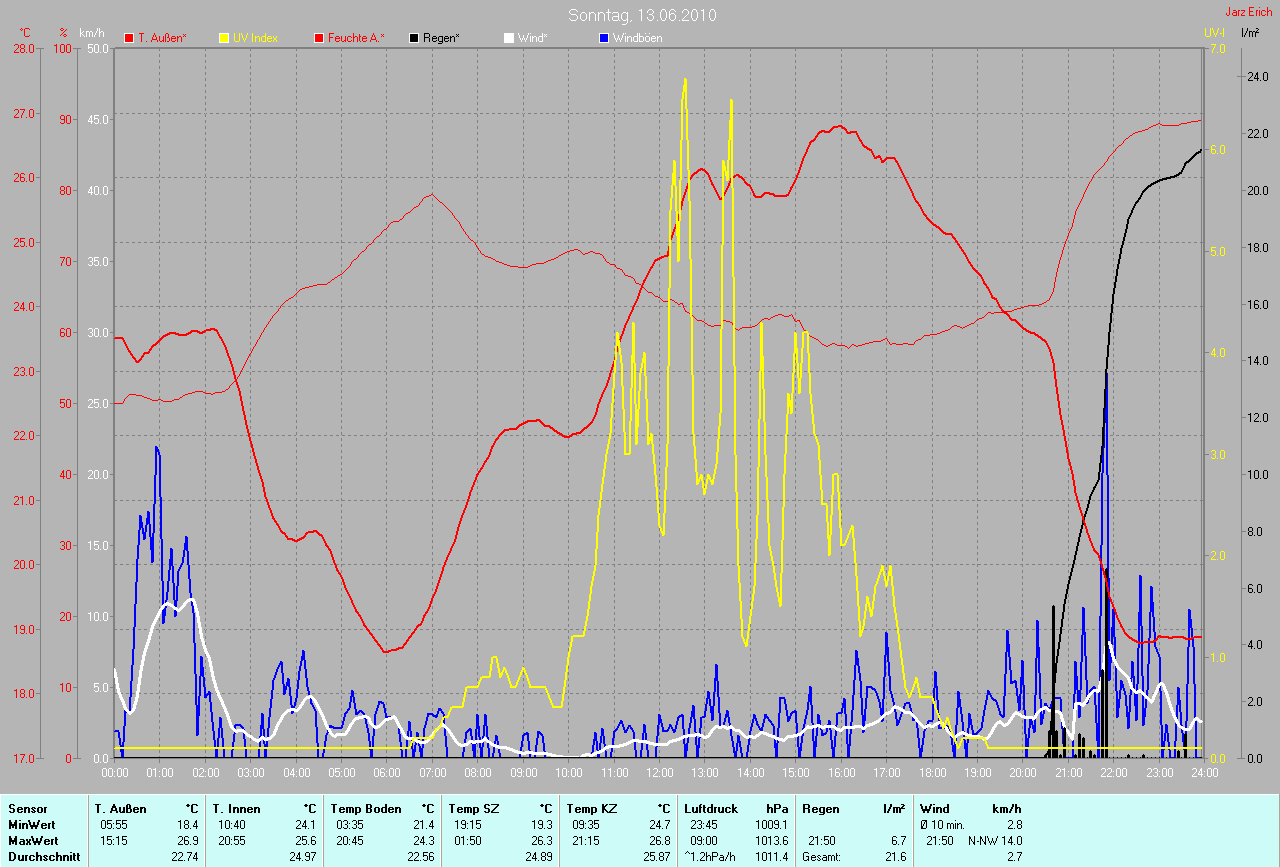Click the 'Ø 10 min.' wind label

(x=943, y=825)
